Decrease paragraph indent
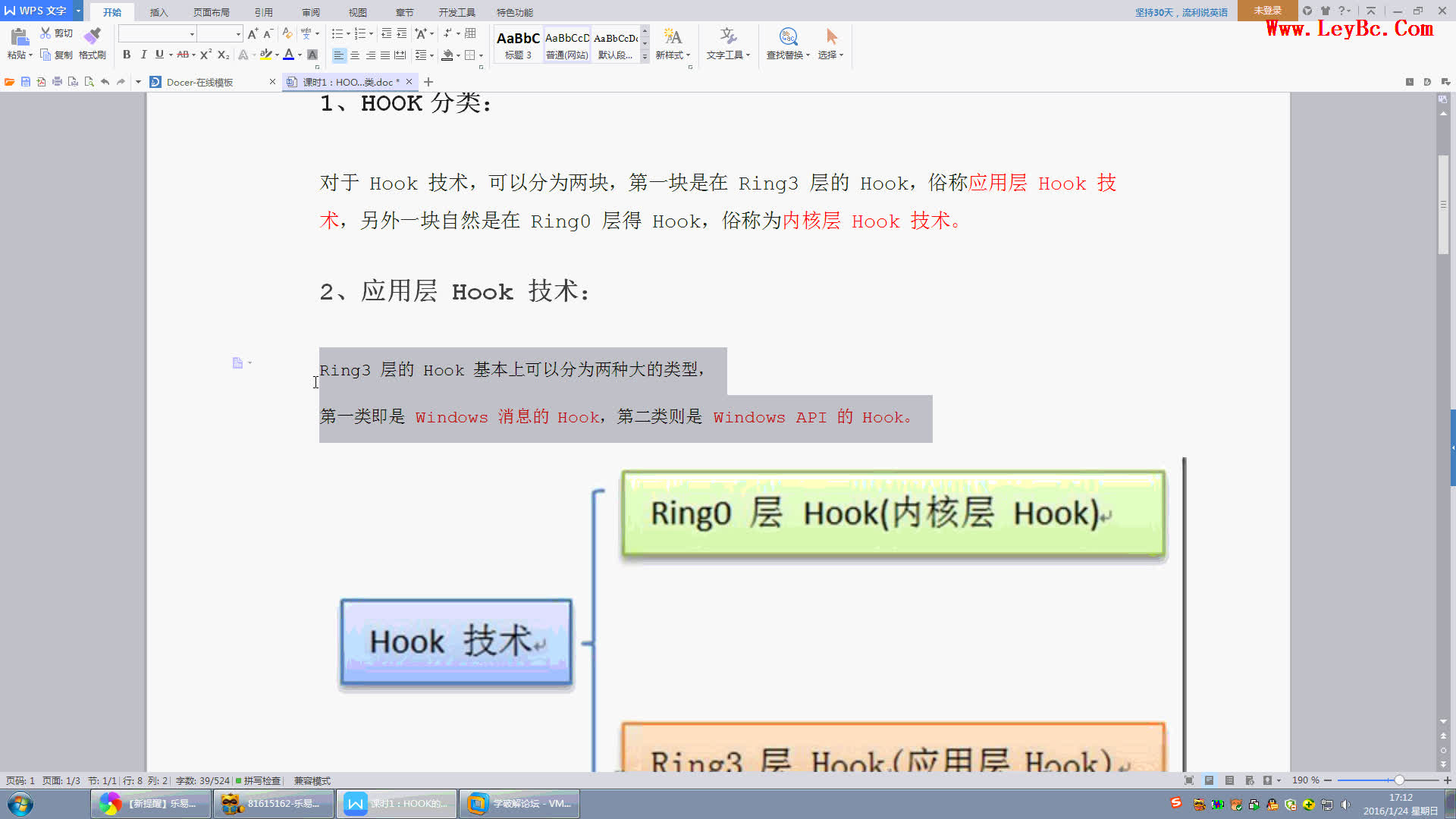 pos(387,33)
